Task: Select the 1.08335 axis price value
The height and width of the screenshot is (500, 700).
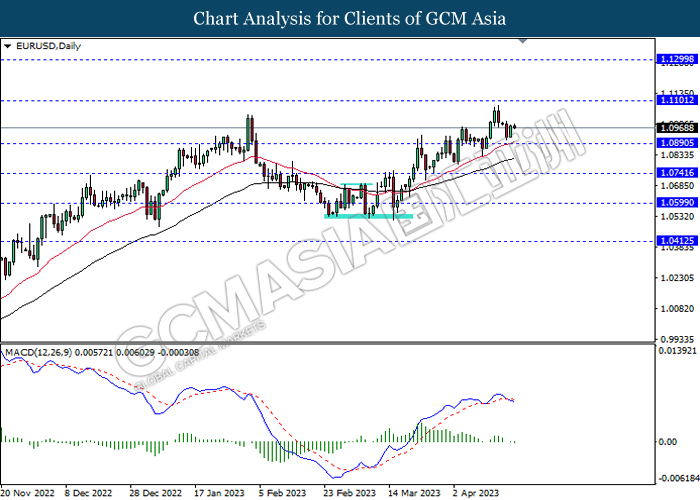Action: [677, 155]
